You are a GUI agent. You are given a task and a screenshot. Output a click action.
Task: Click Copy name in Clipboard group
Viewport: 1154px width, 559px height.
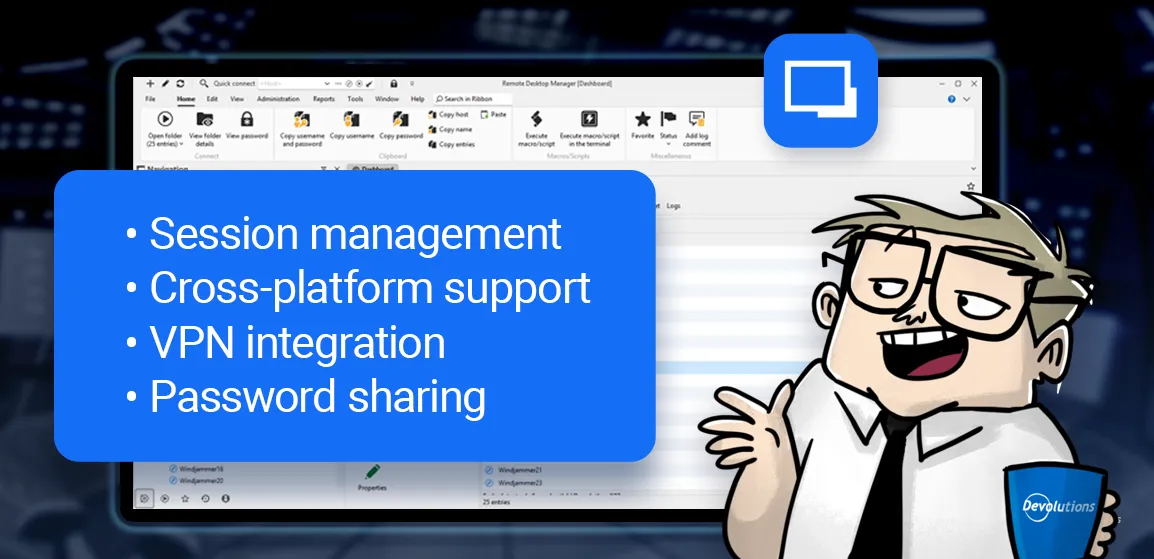[450, 129]
